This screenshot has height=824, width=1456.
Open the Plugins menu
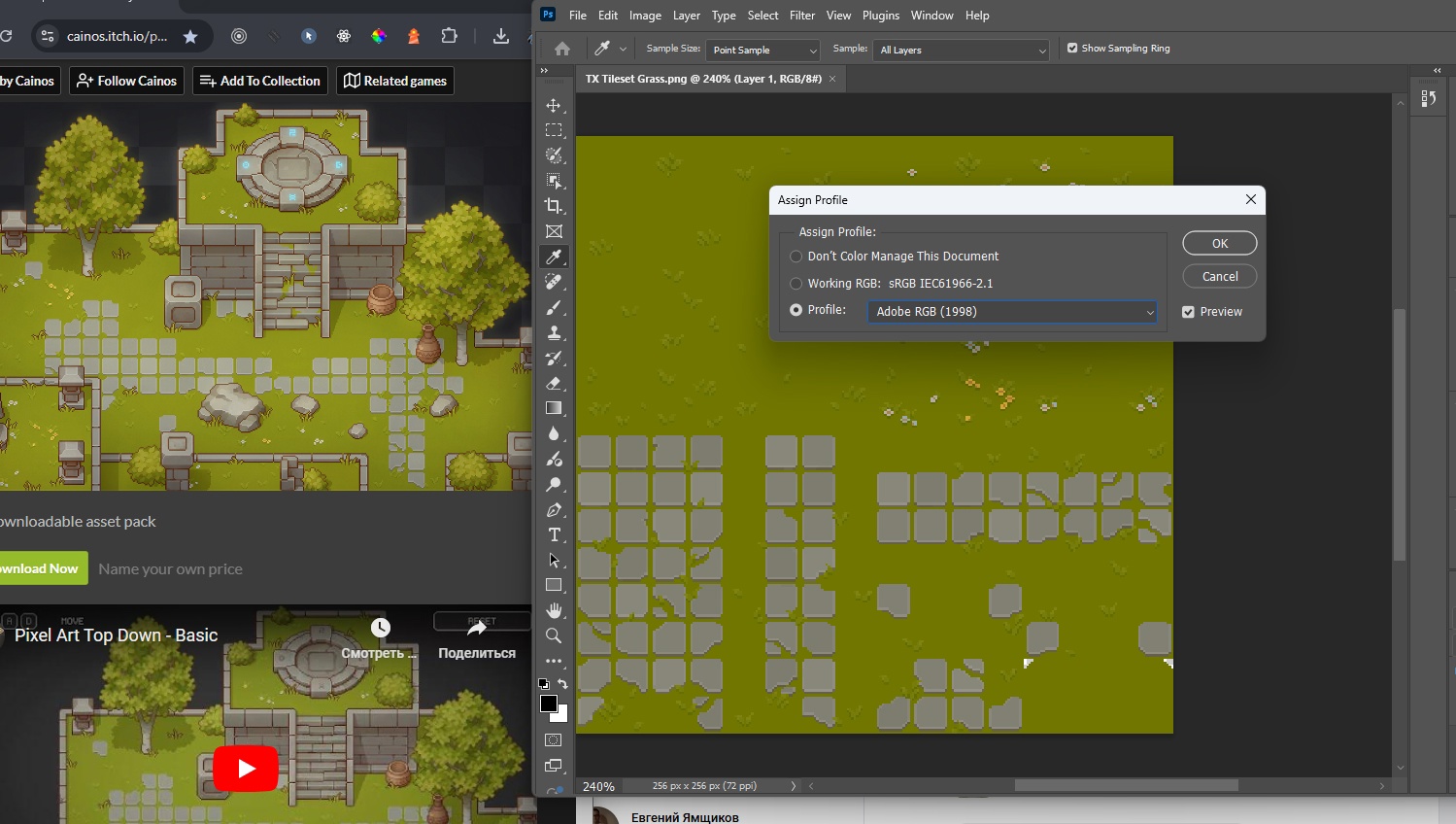(x=881, y=16)
